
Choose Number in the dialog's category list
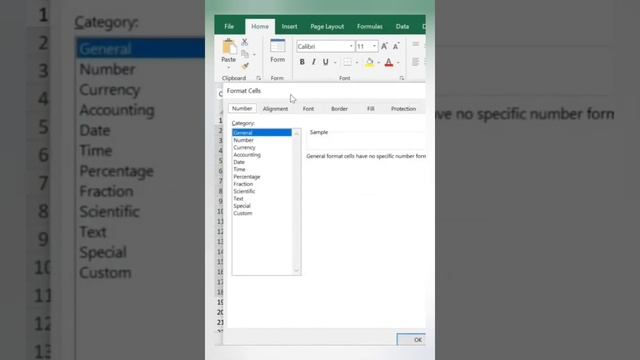[x=262, y=140]
